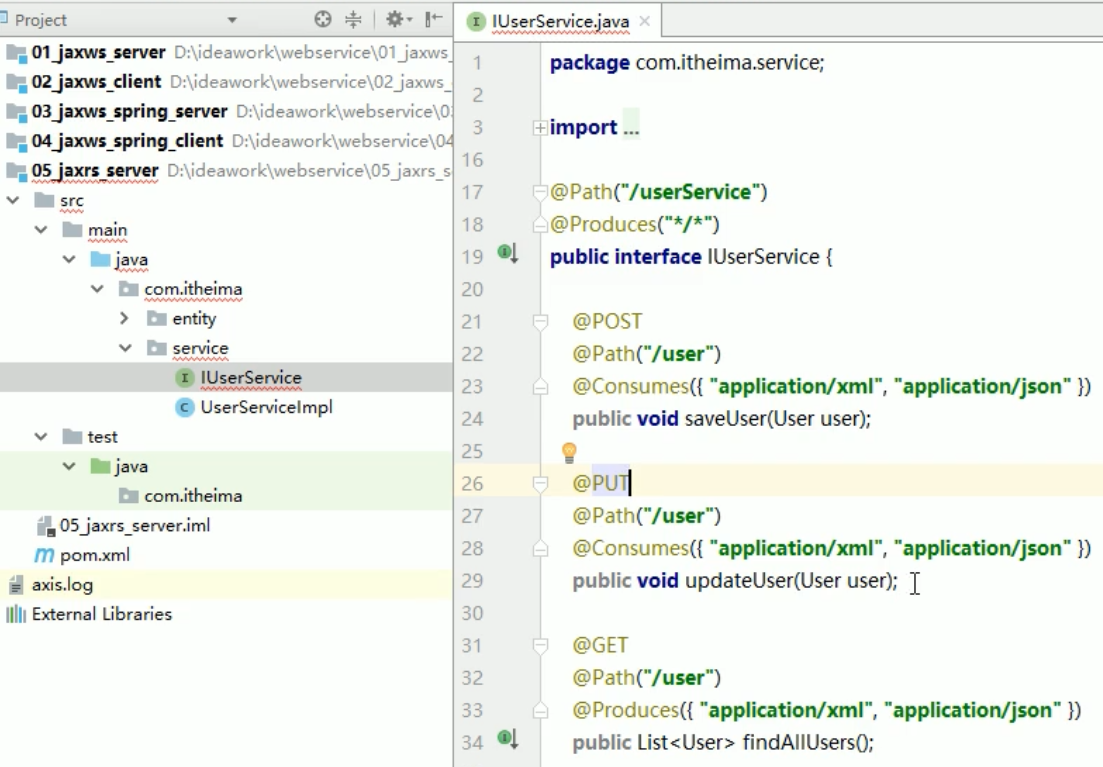This screenshot has width=1103, height=767.
Task: Hide the Project tool window
Action: (433, 19)
